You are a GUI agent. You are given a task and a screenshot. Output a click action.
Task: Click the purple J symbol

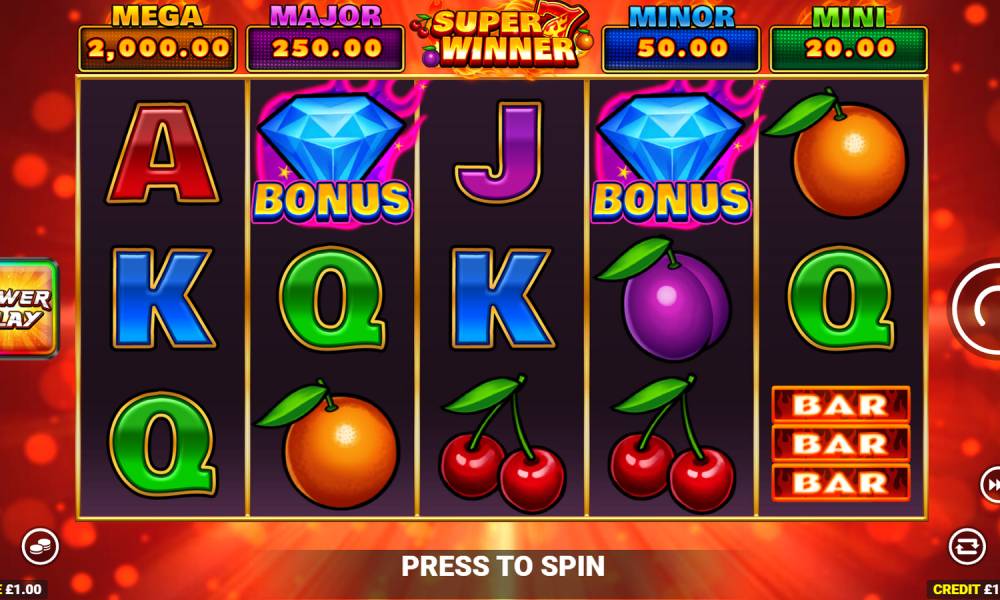pyautogui.click(x=498, y=152)
